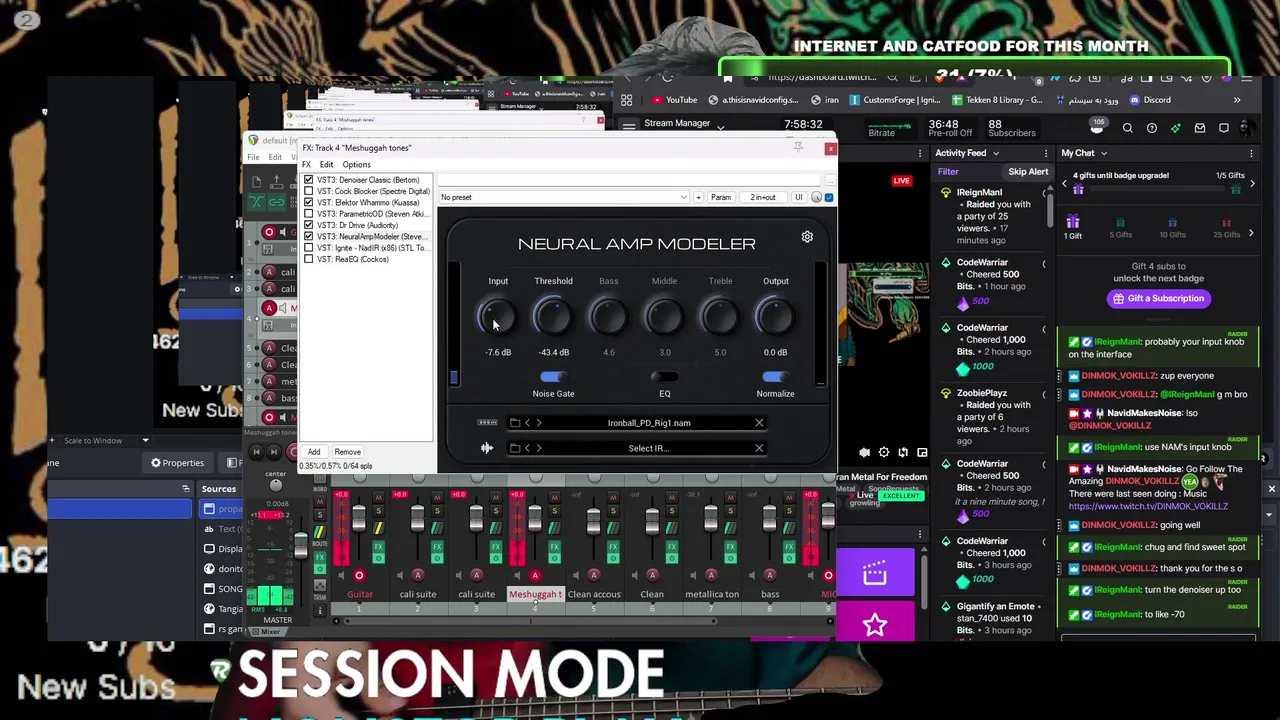Click Gift a Subscription button
This screenshot has width=1280, height=720.
tap(1157, 299)
